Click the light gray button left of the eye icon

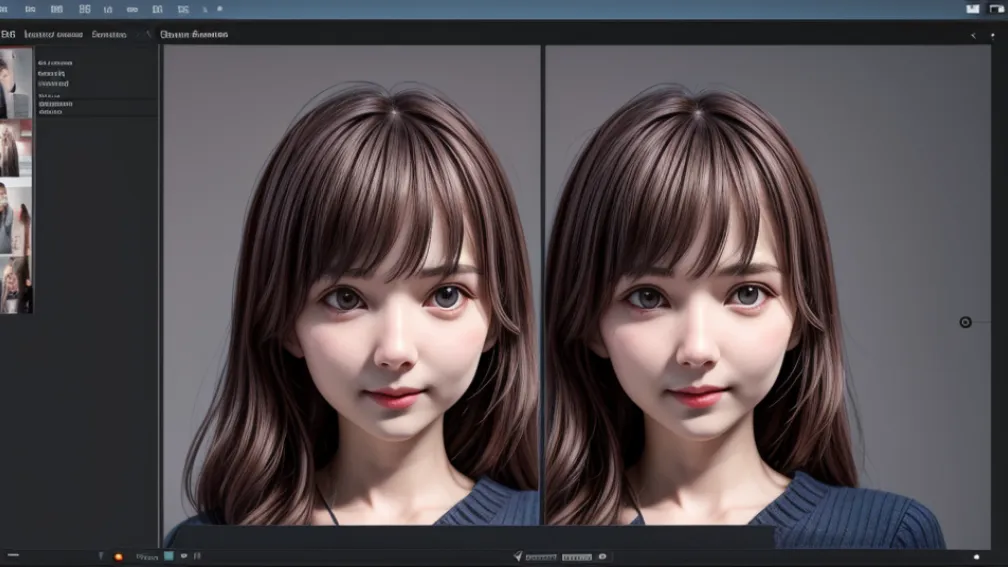tap(576, 557)
